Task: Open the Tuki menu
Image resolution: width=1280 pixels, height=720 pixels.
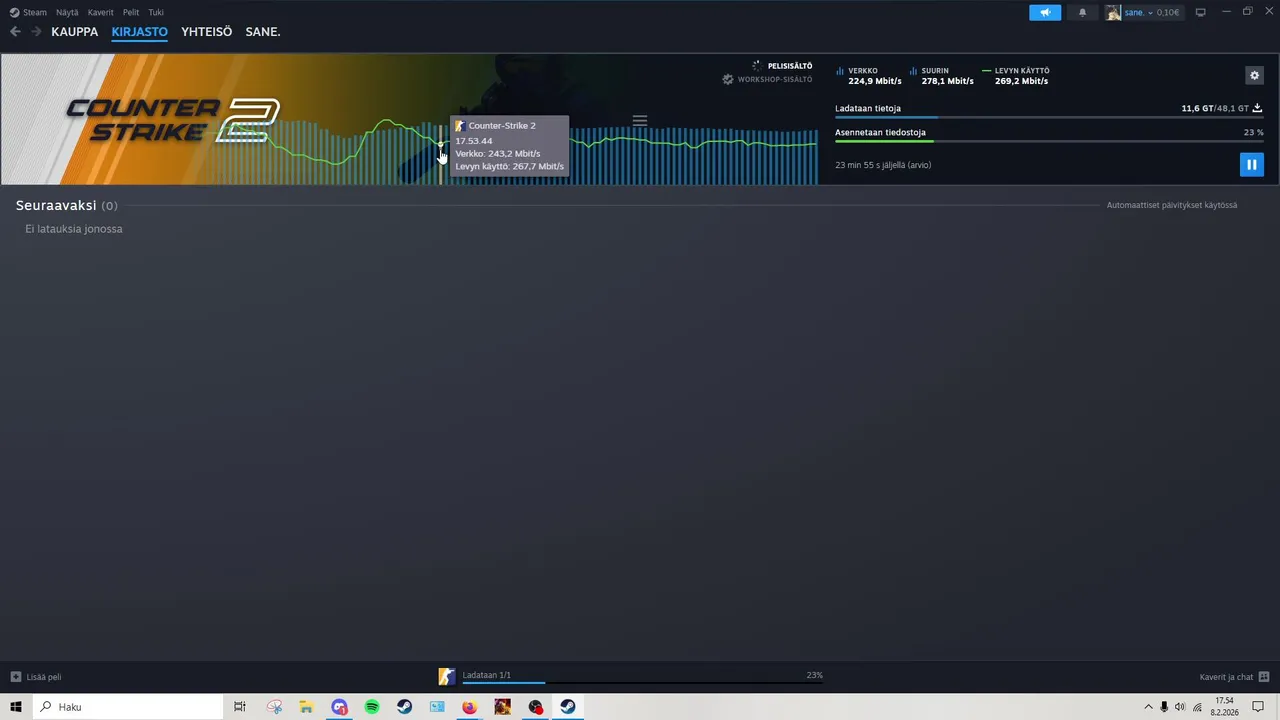Action: click(156, 12)
